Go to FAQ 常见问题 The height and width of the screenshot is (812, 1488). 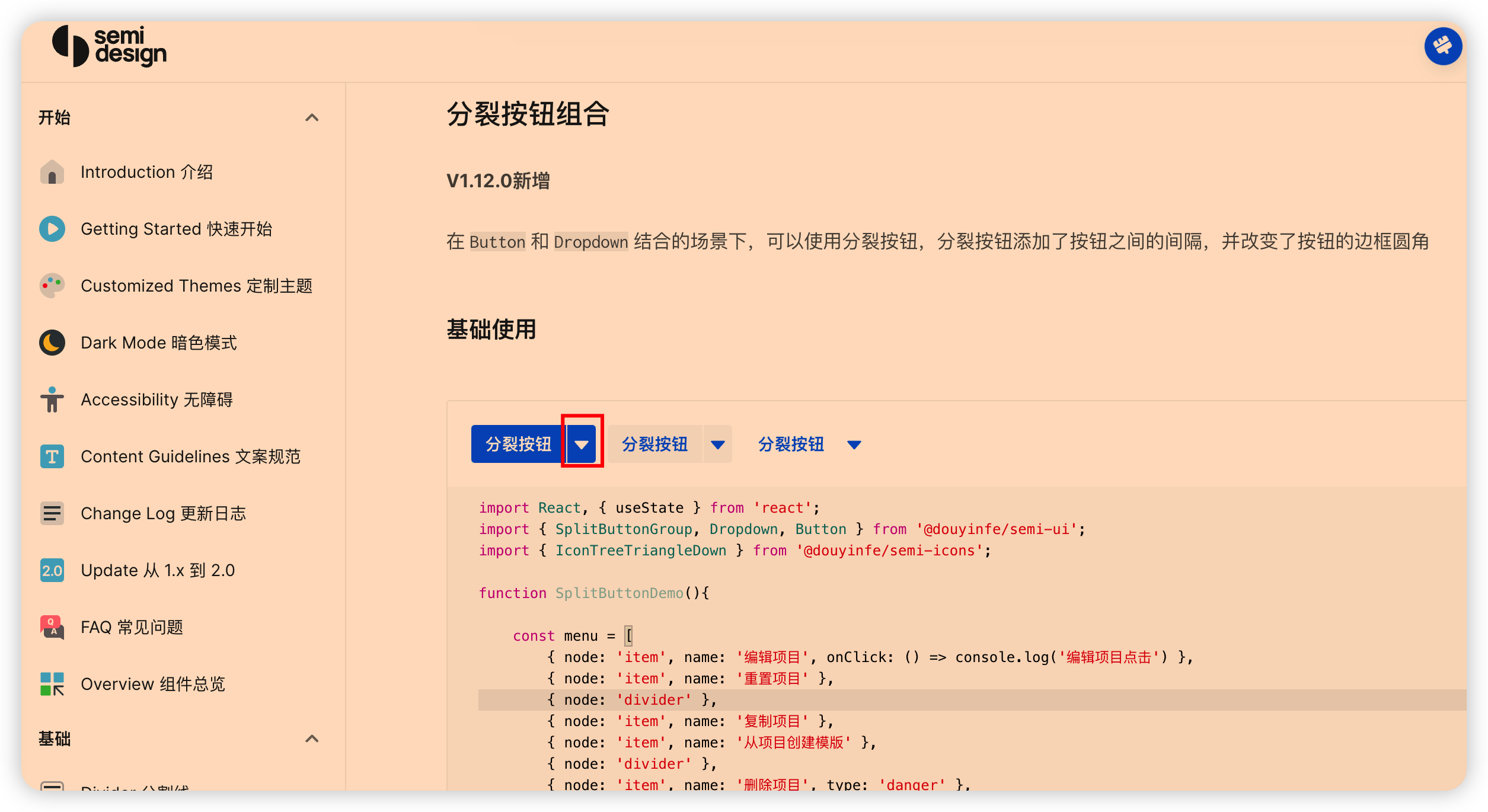[132, 627]
